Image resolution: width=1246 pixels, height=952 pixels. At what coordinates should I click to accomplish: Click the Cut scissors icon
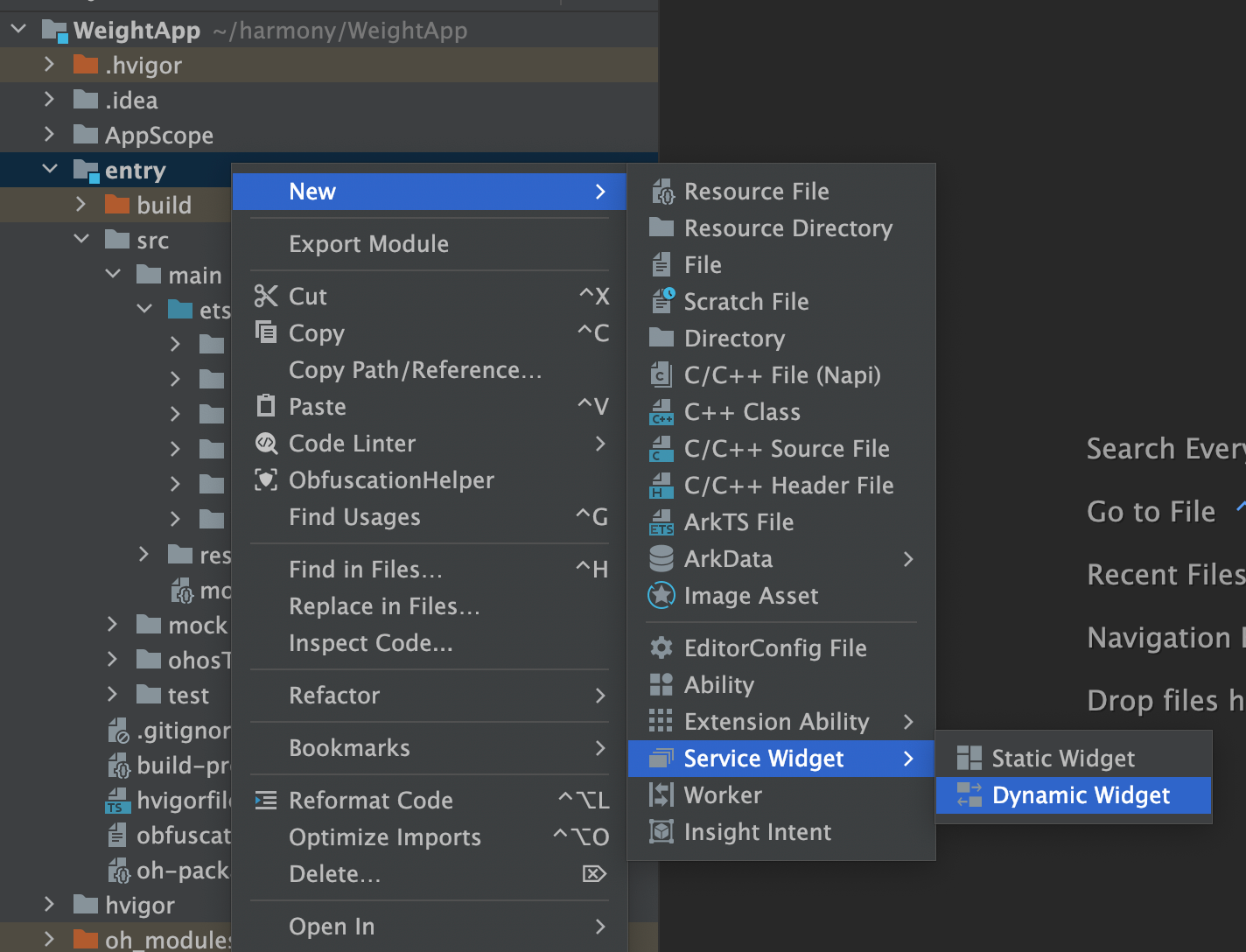266,297
